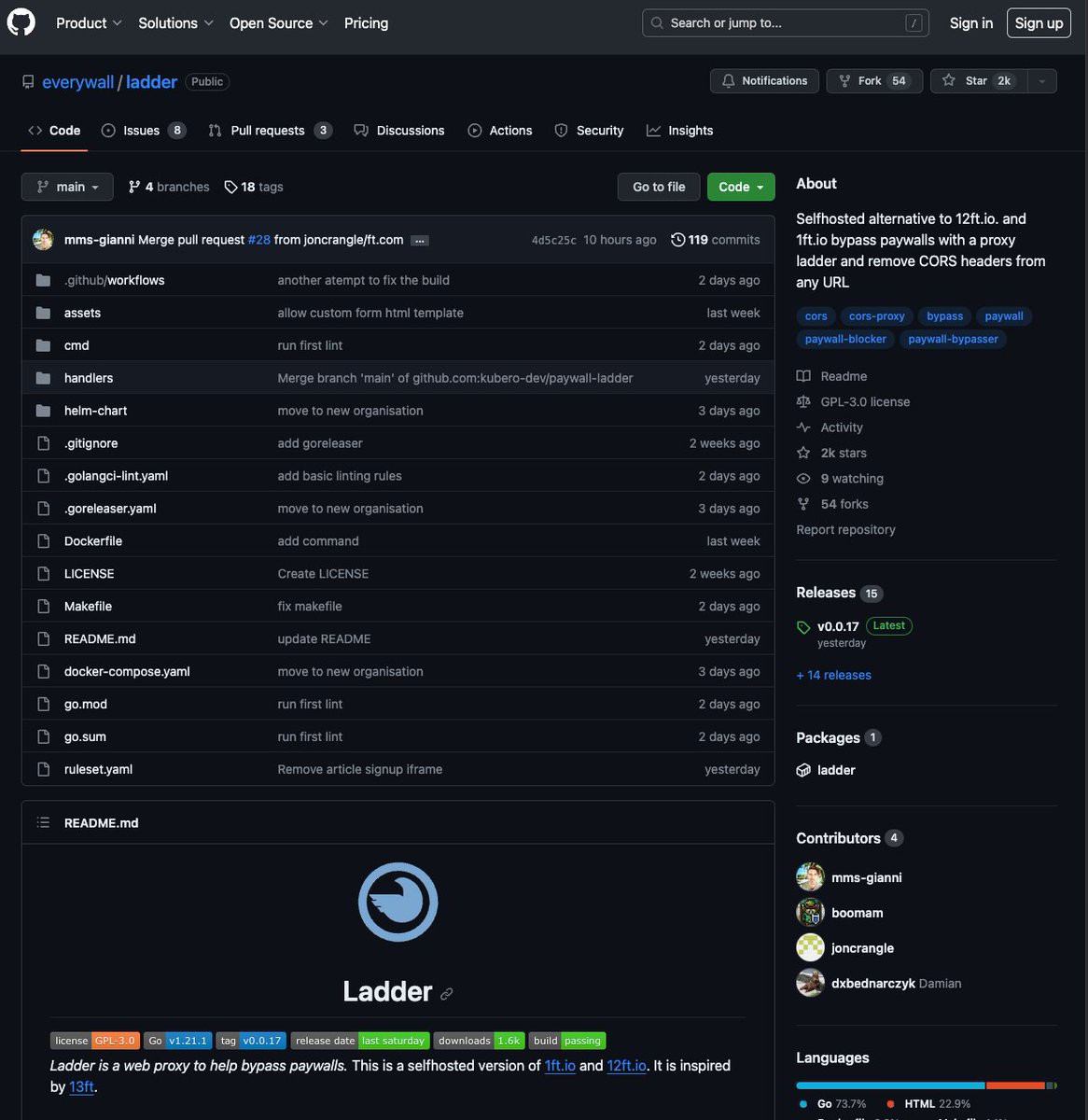The image size is (1088, 1120).
Task: Click the Sign in link
Action: click(971, 22)
